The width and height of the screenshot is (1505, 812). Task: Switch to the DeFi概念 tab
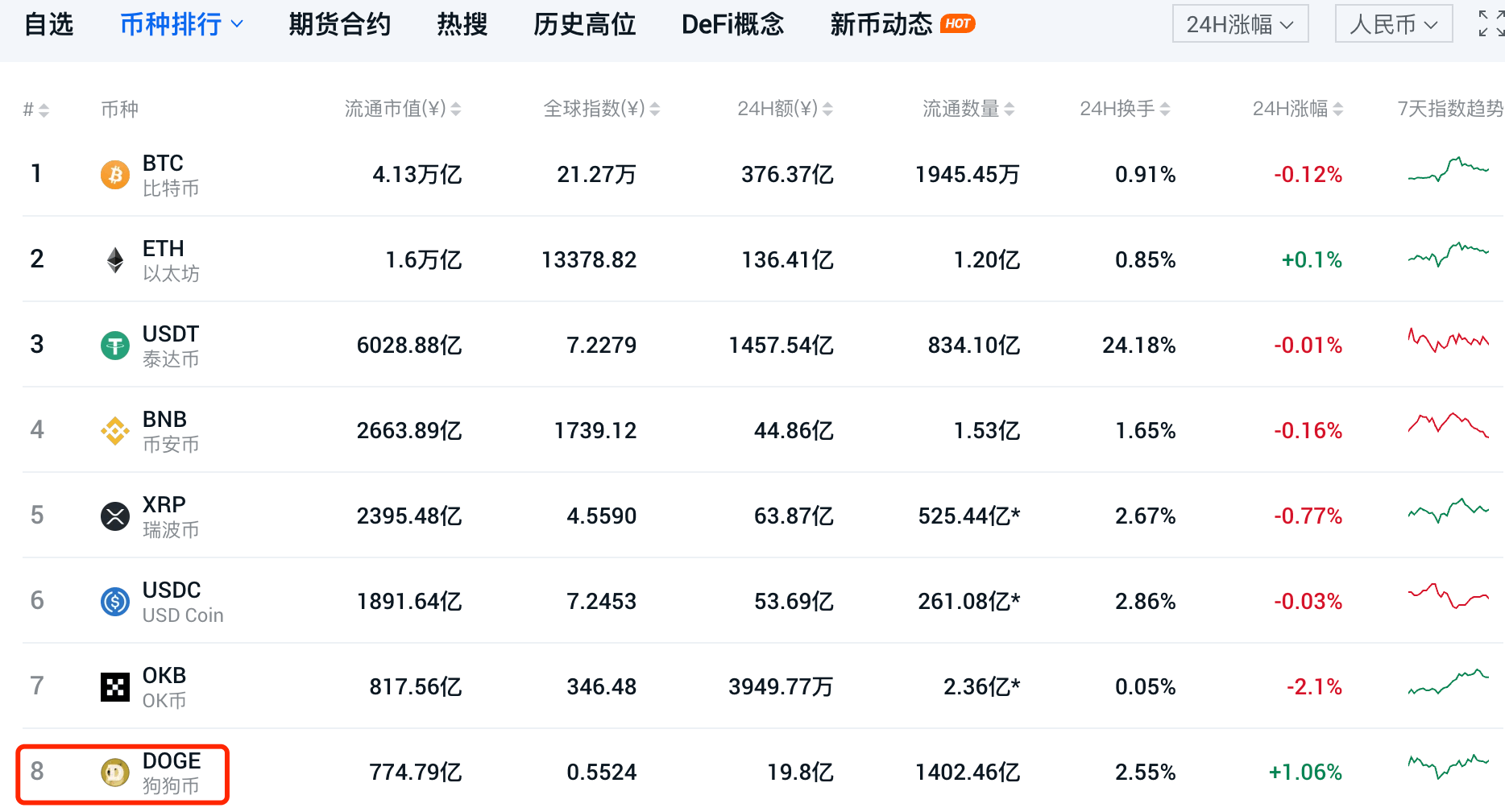pos(732,24)
